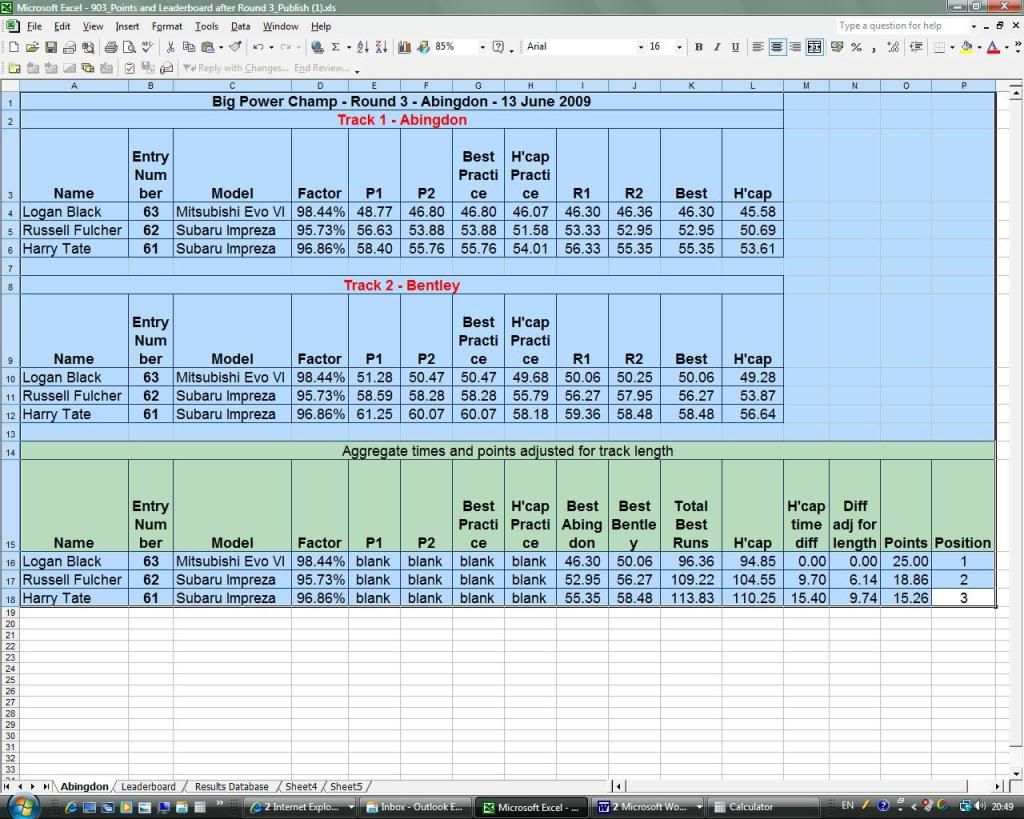Image resolution: width=1024 pixels, height=819 pixels.
Task: Expand the Fill Color dropdown arrow
Action: 980,47
